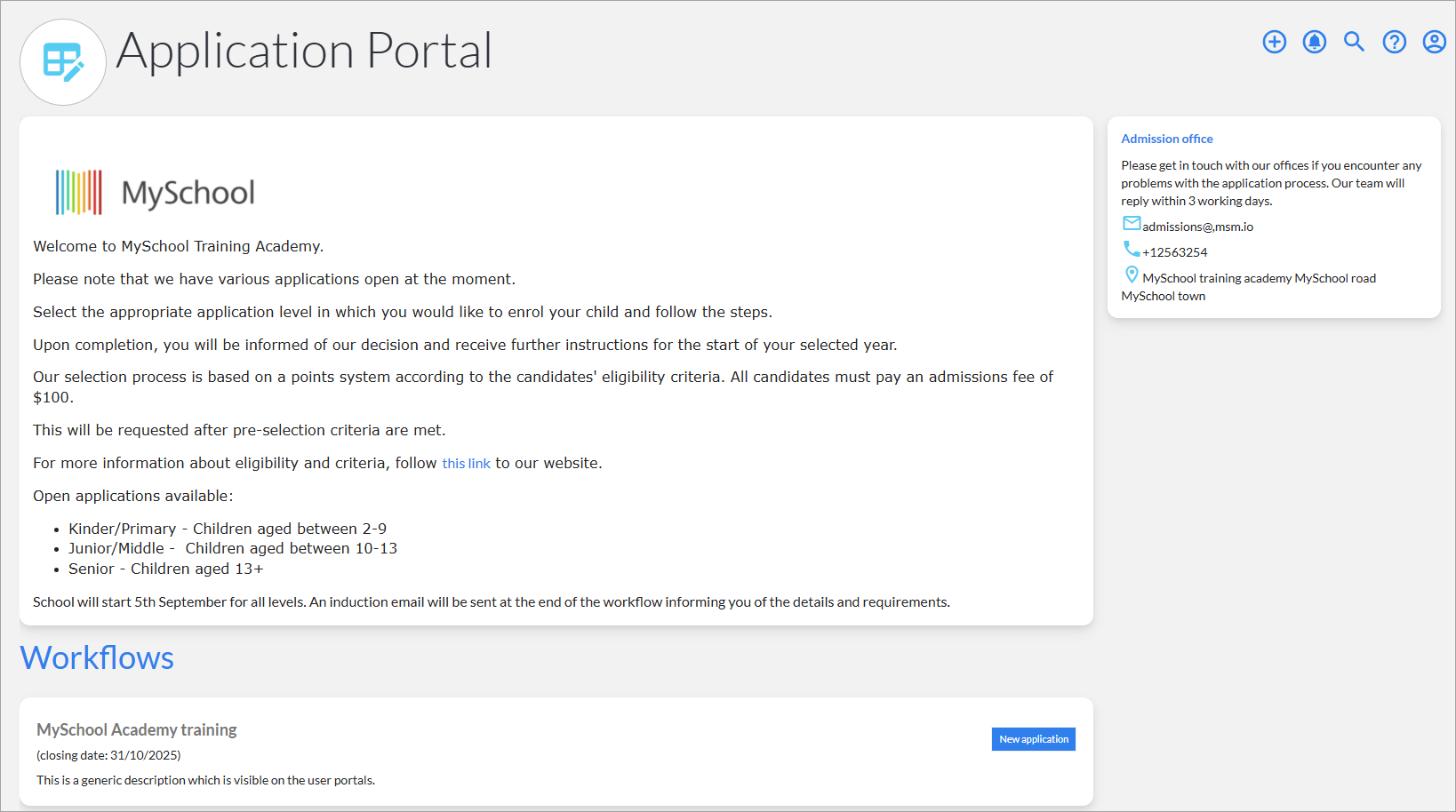This screenshot has height=812, width=1456.
Task: Open search using the magnifier icon
Action: point(1354,42)
